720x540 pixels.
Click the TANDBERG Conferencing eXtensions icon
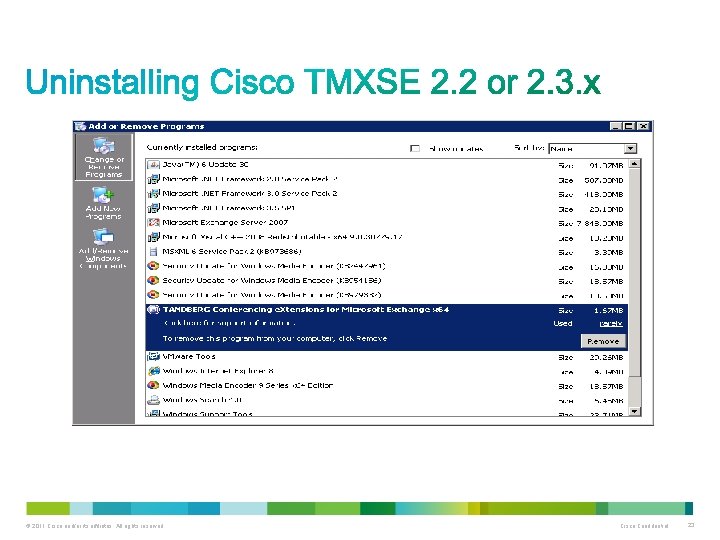(x=153, y=309)
